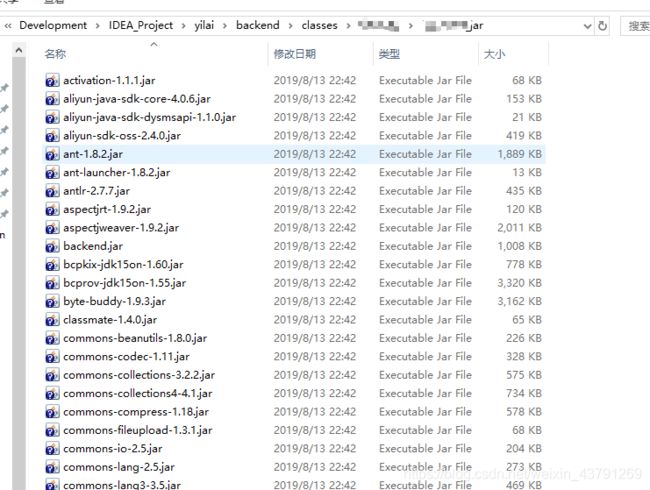Go to IDEA_Project folder in breadcrumb
Viewport: 650px width, 490px height.
click(x=141, y=25)
